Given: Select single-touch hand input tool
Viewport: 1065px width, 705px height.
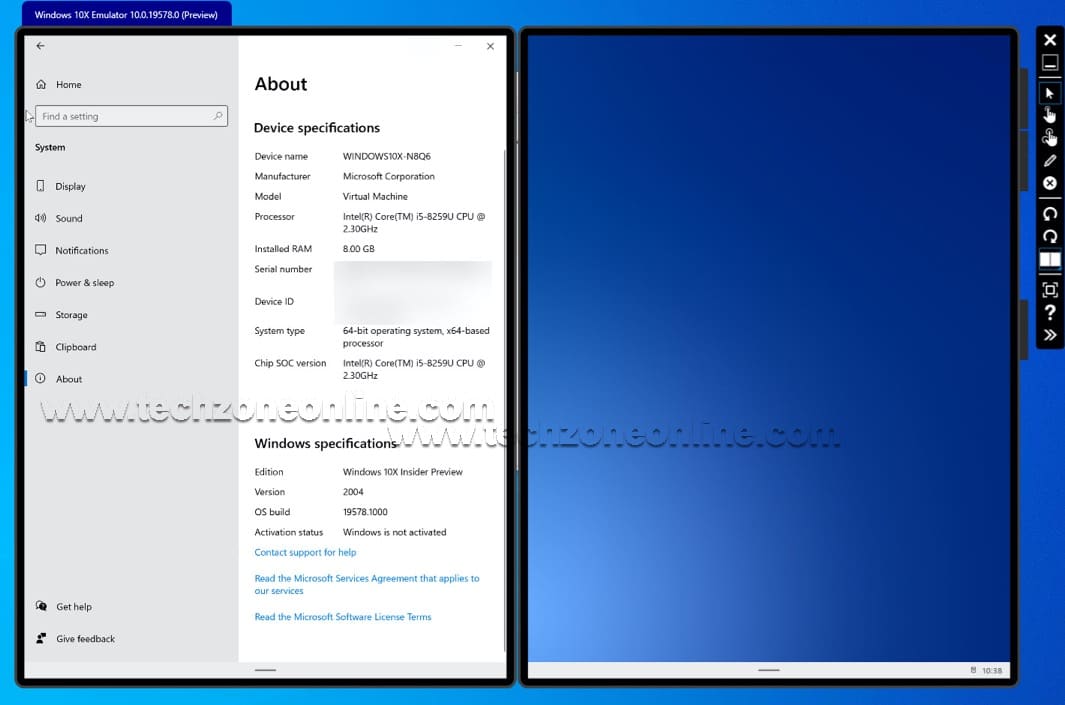Looking at the screenshot, I should point(1049,115).
